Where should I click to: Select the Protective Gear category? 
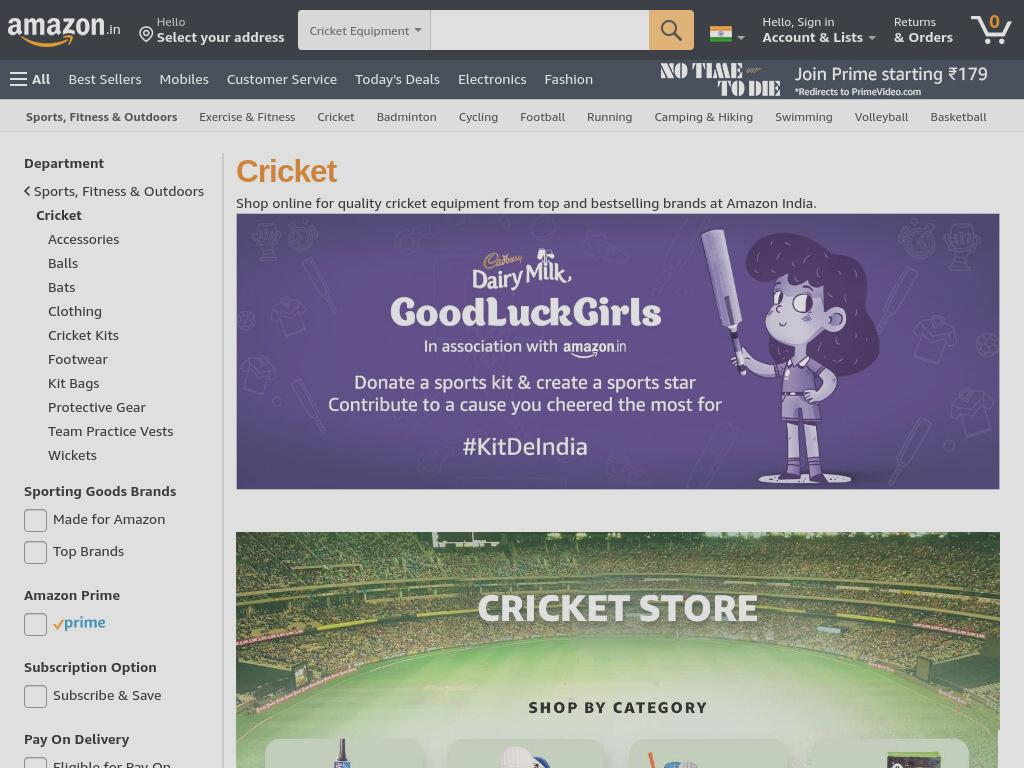pyautogui.click(x=97, y=408)
